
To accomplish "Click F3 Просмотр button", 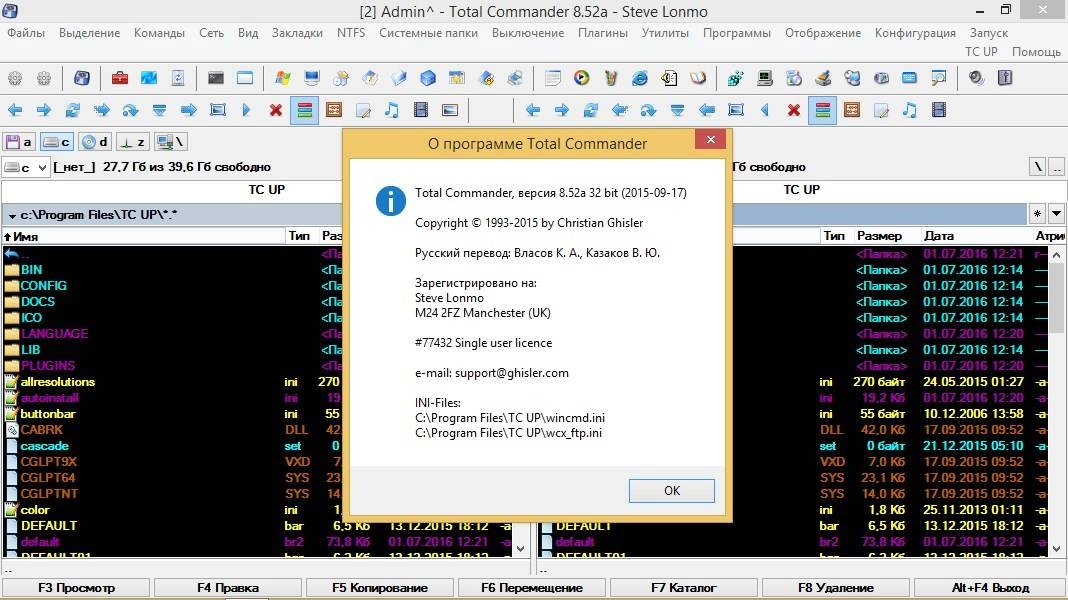I will tap(76, 588).
